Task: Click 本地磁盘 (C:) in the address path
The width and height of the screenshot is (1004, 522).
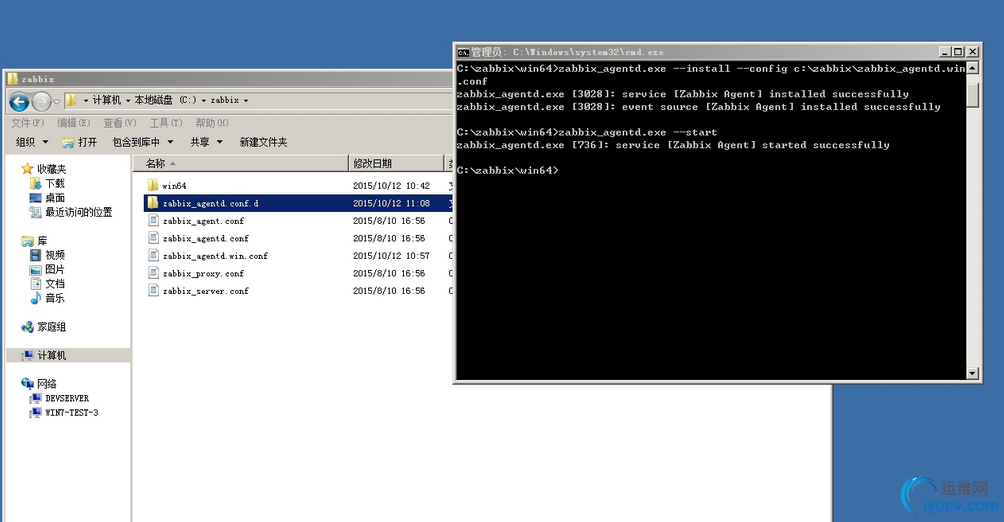Action: (x=165, y=100)
